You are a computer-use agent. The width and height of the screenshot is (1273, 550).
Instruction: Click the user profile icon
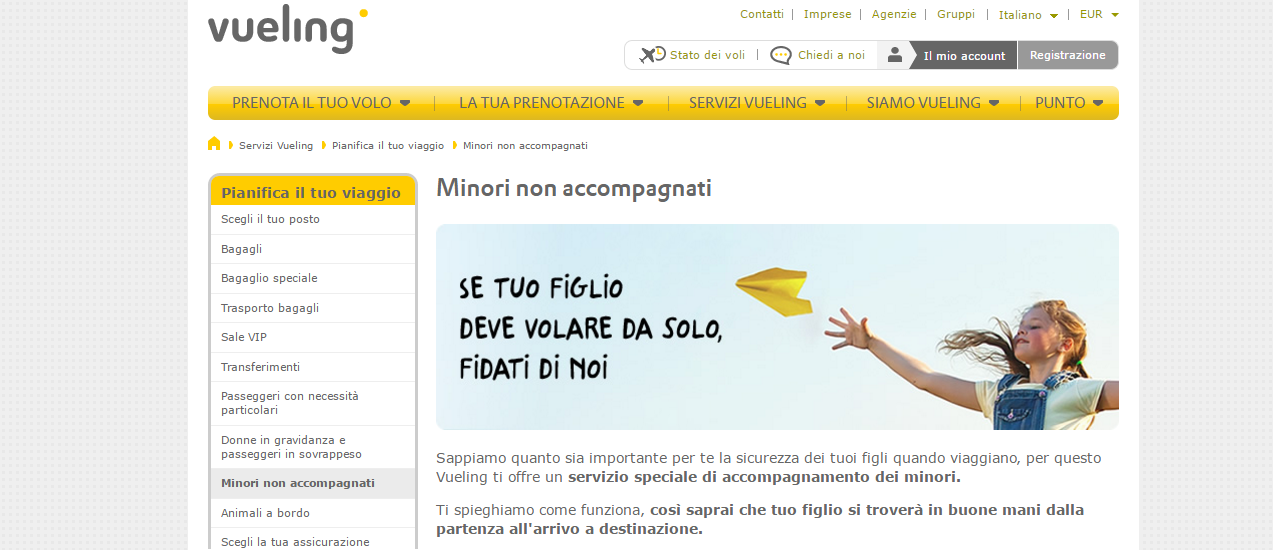tap(895, 55)
